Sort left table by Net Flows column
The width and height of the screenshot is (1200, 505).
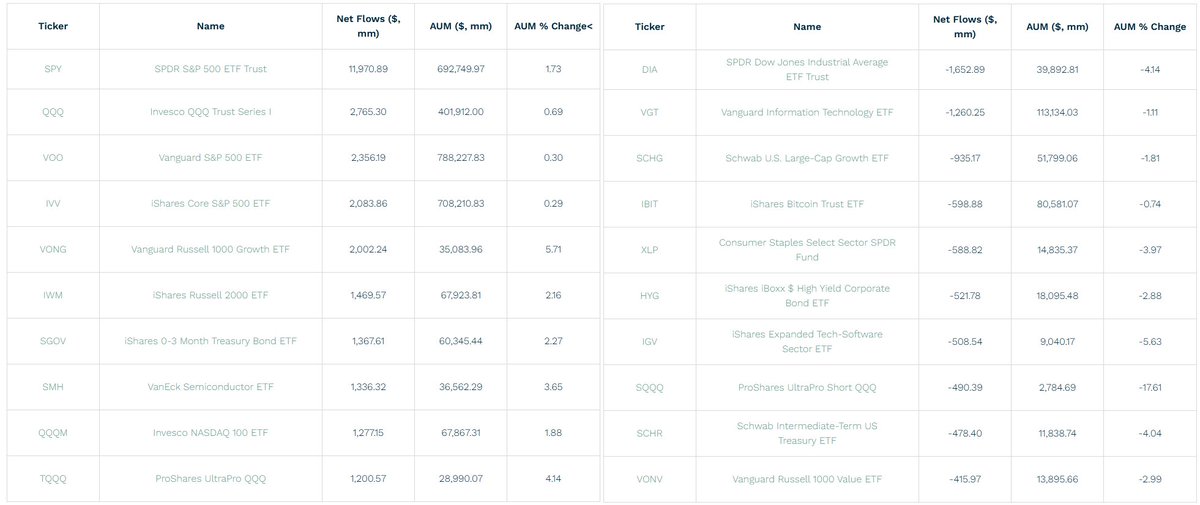[x=365, y=26]
